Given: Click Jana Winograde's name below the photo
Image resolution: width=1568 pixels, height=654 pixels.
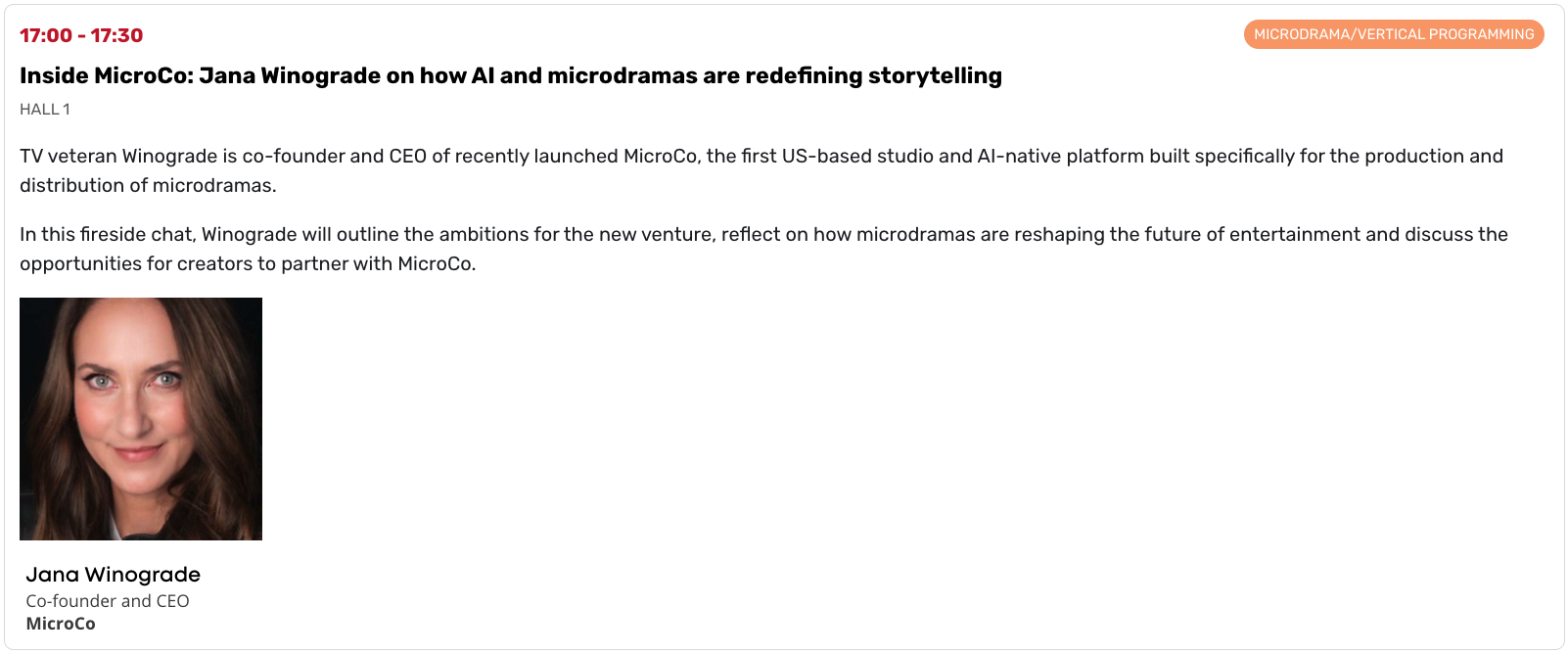Looking at the screenshot, I should point(113,575).
